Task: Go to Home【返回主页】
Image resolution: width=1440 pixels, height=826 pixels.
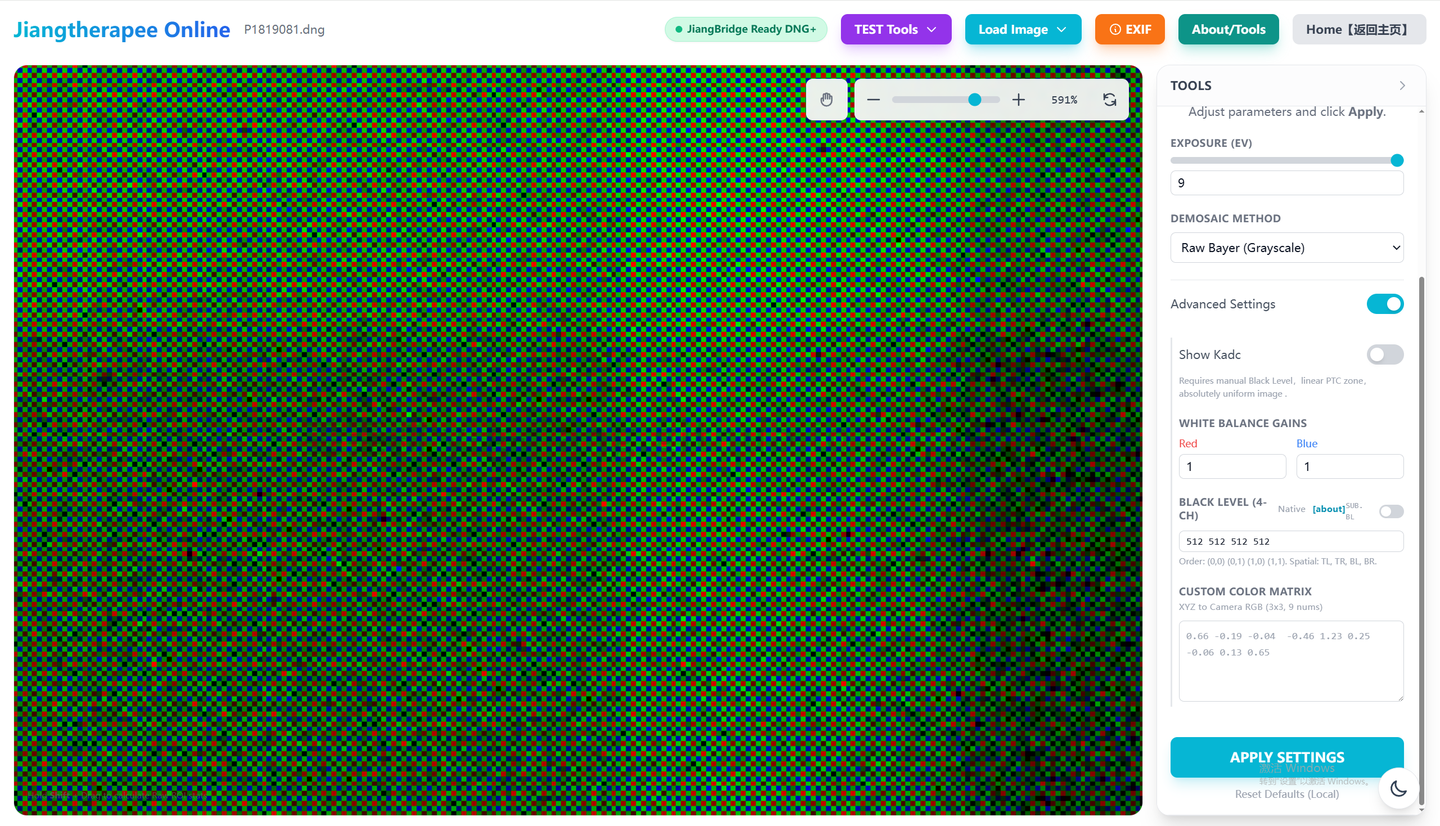Action: [x=1359, y=29]
